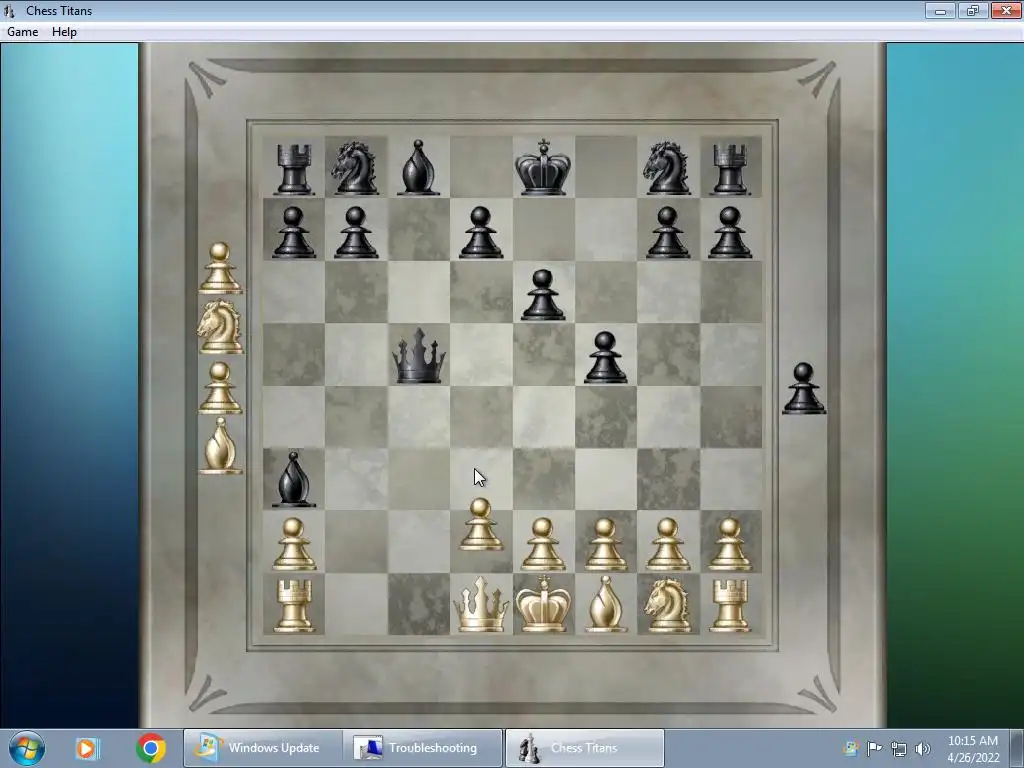1024x768 pixels.
Task: Click the black pawn on a7
Action: click(x=293, y=232)
